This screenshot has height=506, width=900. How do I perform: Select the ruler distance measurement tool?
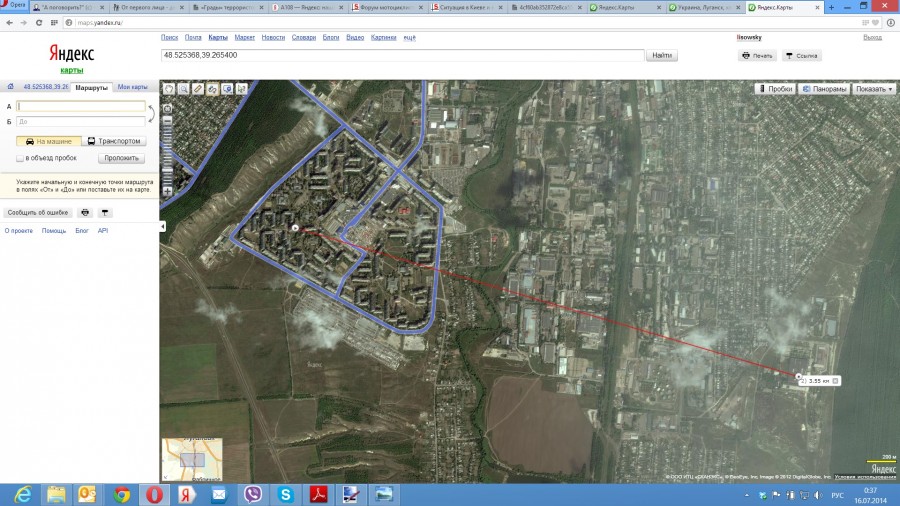click(198, 89)
